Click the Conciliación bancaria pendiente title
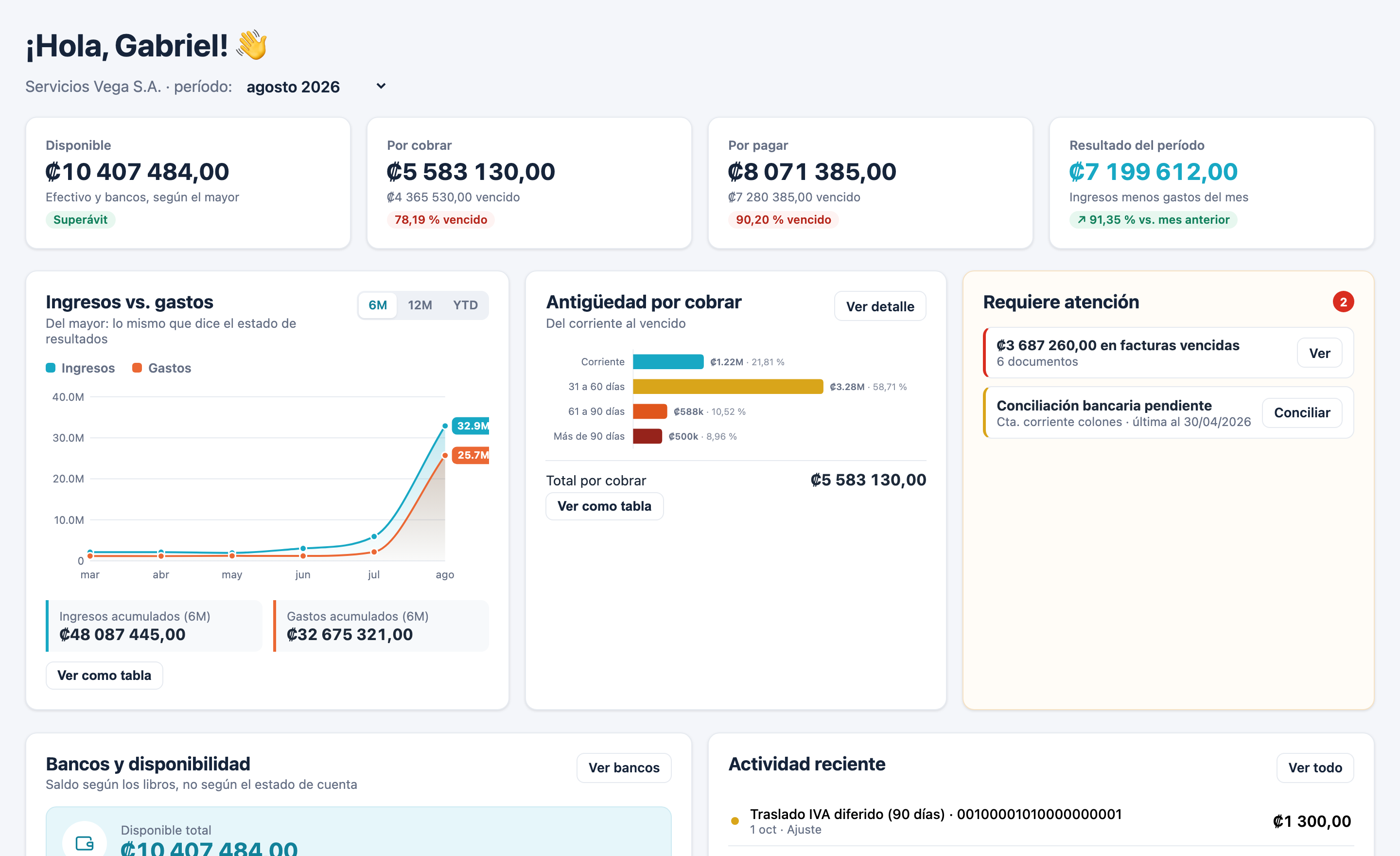The image size is (1400, 856). 1104,405
